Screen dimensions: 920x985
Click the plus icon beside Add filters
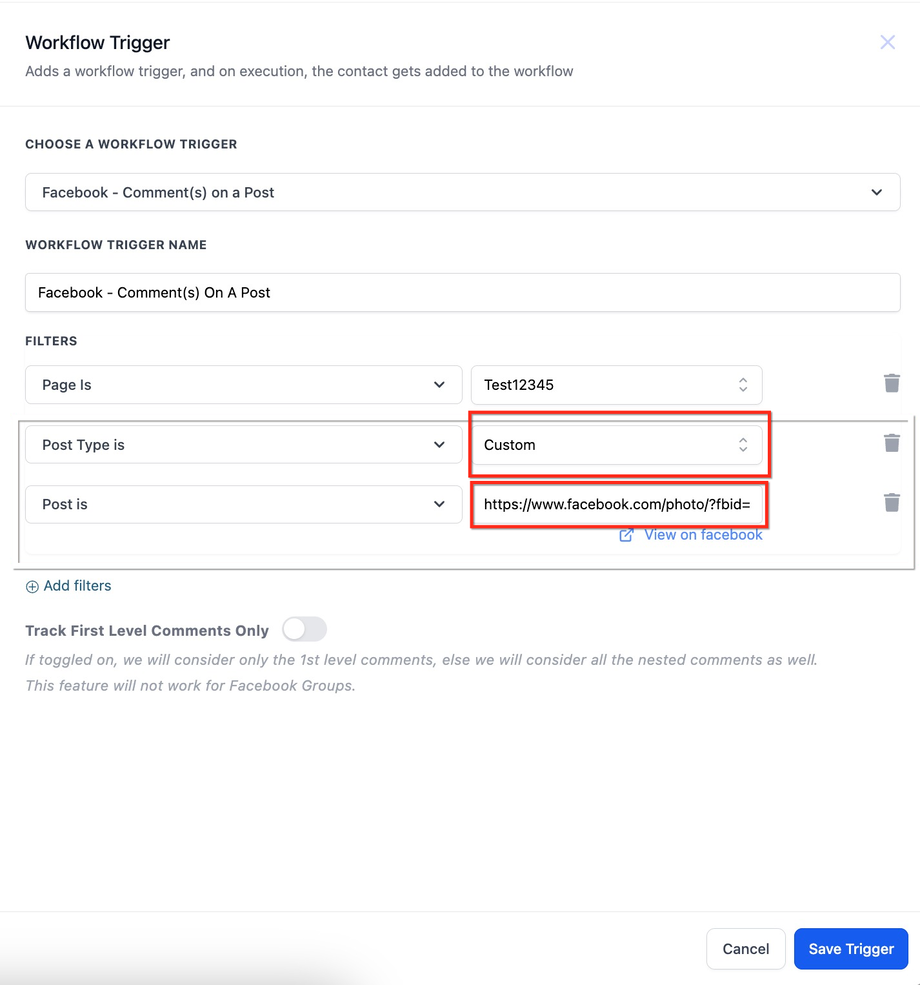click(x=32, y=586)
